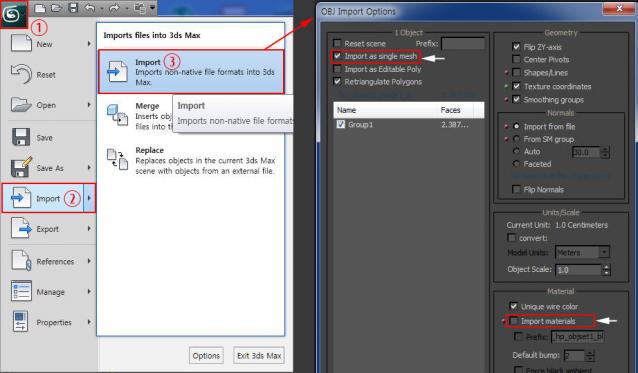Toggle Import materials checkbox

tap(514, 321)
